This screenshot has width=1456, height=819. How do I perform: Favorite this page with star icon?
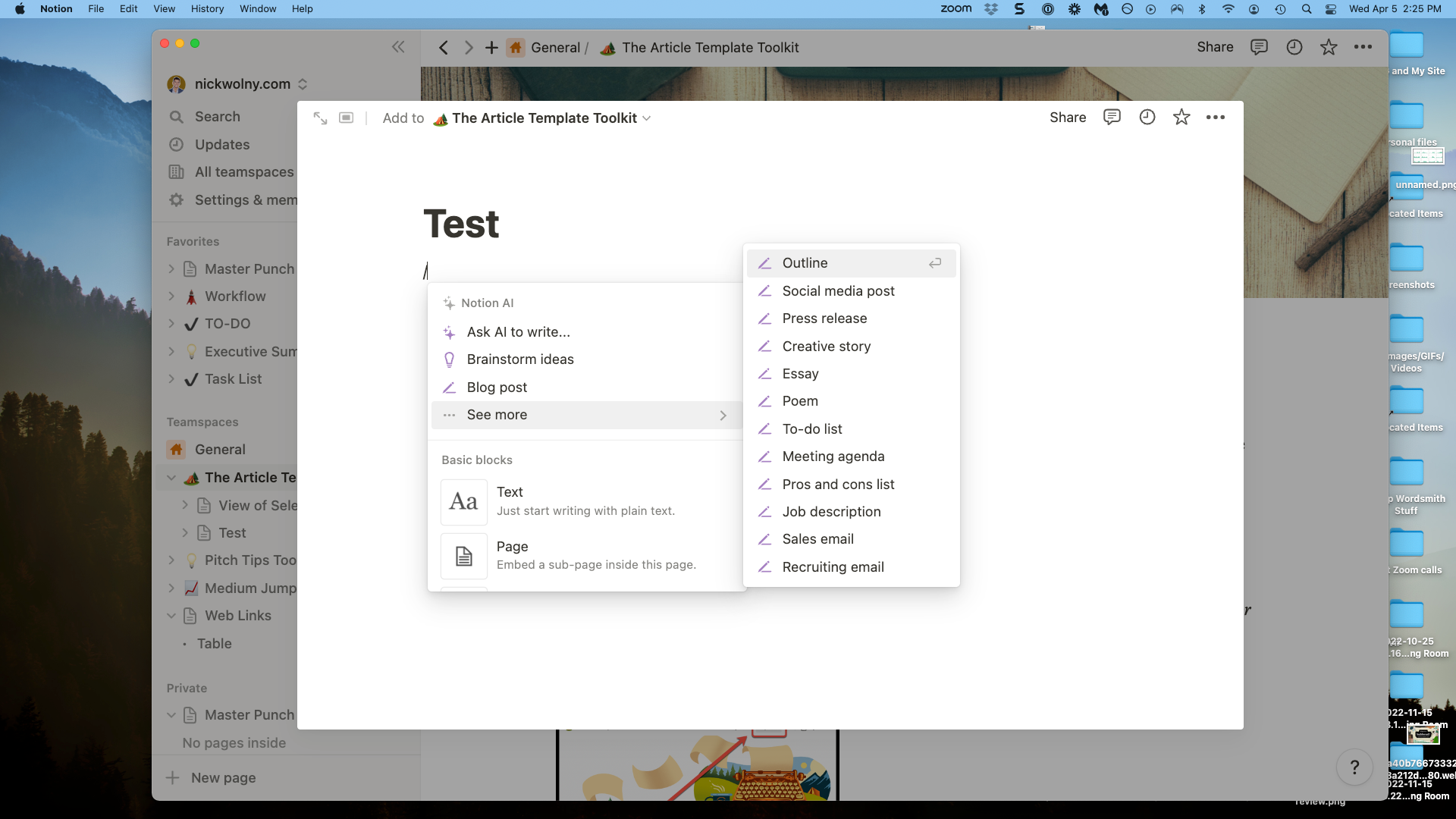[1181, 118]
